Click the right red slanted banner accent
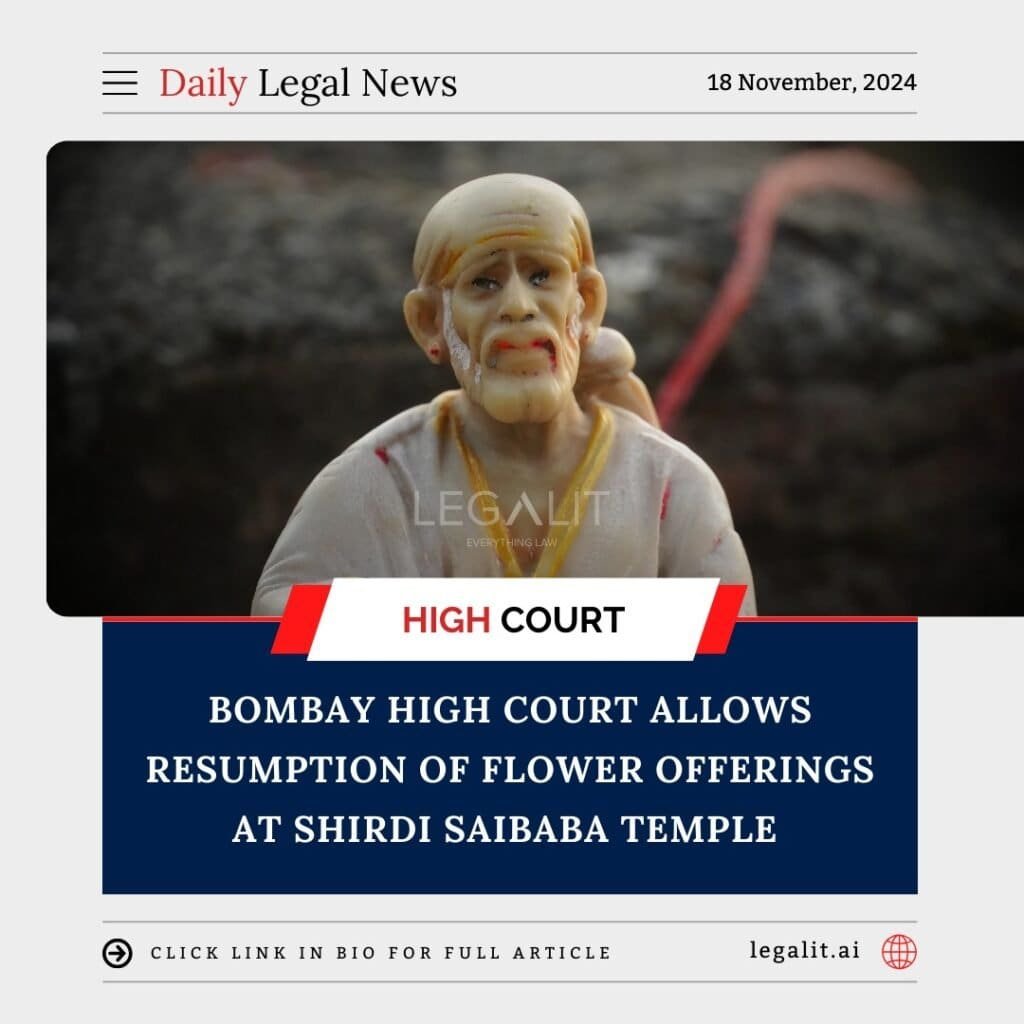 pos(722,619)
